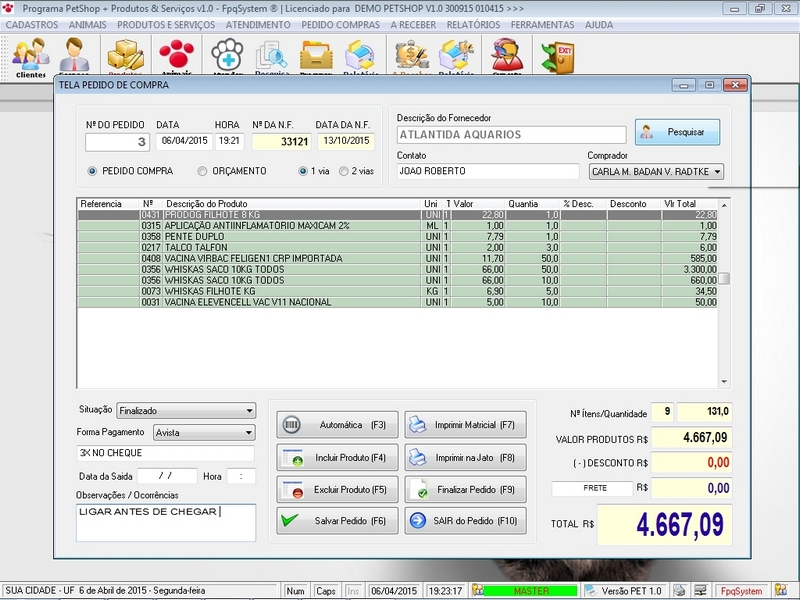800x600 pixels.
Task: Click the Produtos boxes toolbar icon
Action: tap(126, 57)
